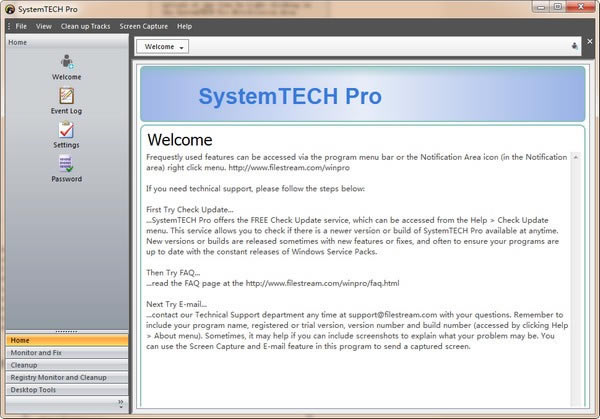Switch to Monitor and Fix section
This screenshot has height=419, width=600.
pos(67,352)
